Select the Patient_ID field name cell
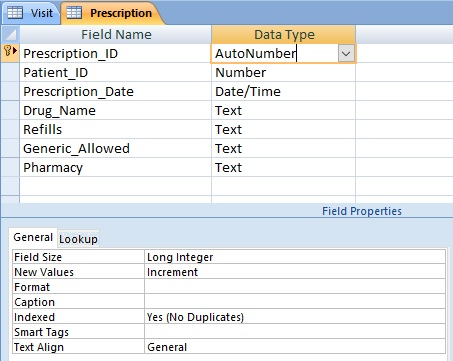The height and width of the screenshot is (361, 453). click(x=116, y=72)
